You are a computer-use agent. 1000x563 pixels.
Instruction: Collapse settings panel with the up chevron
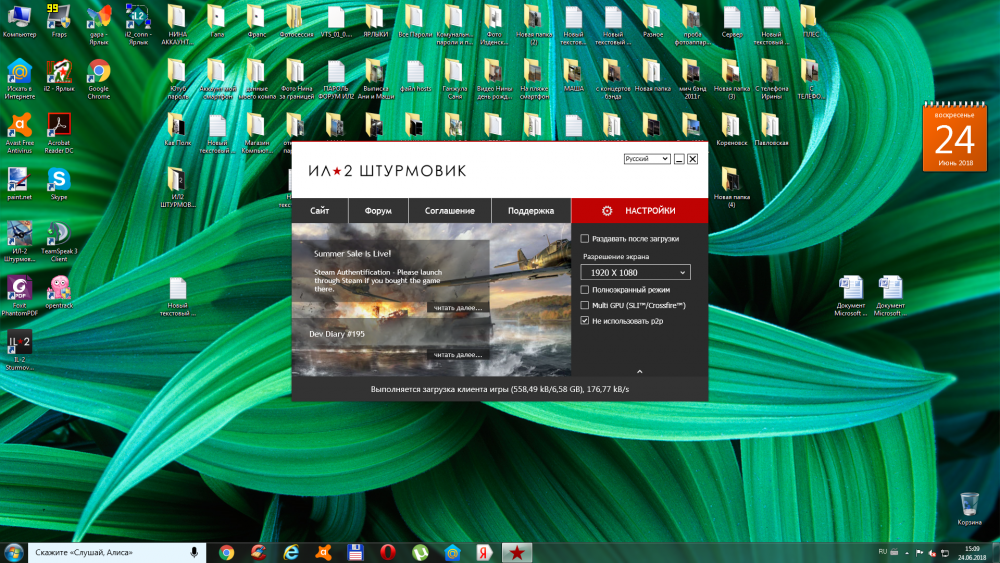tap(639, 371)
